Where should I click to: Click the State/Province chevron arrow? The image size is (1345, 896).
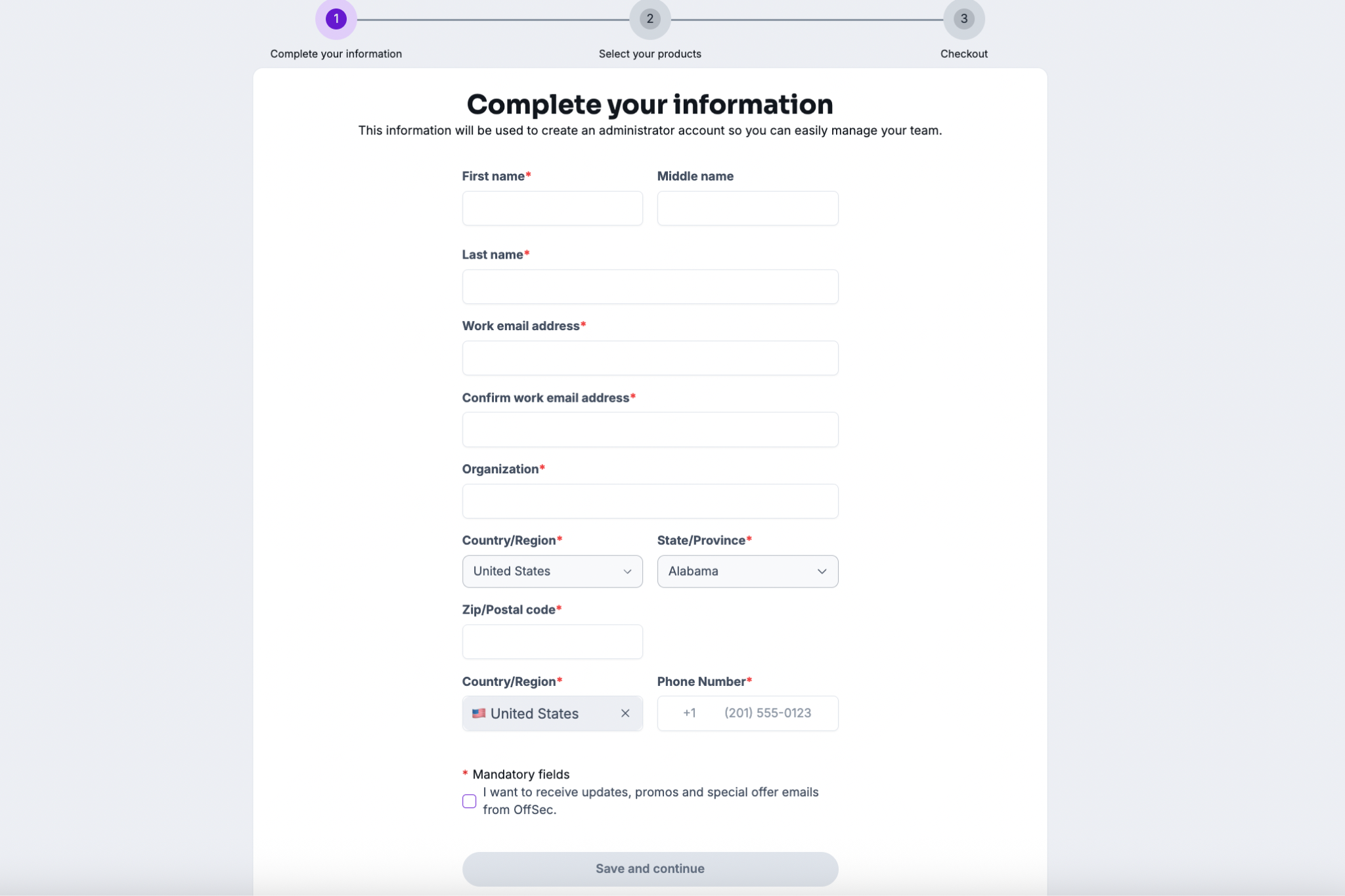(x=822, y=571)
